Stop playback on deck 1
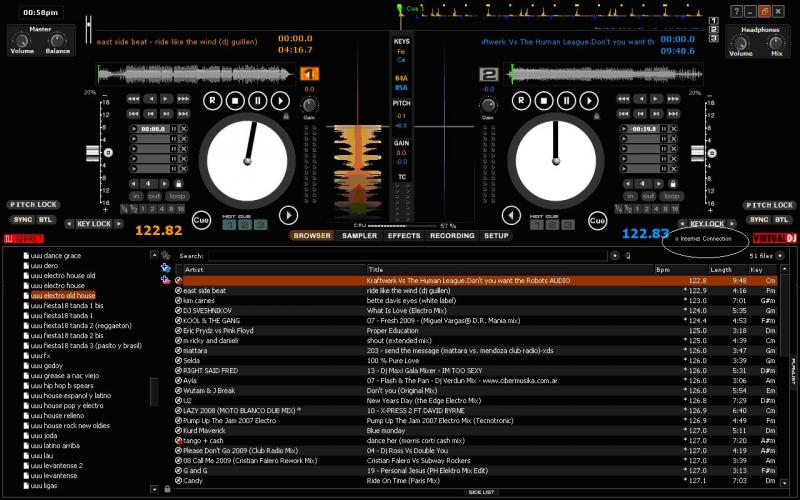This screenshot has height=500, width=800. click(x=235, y=101)
